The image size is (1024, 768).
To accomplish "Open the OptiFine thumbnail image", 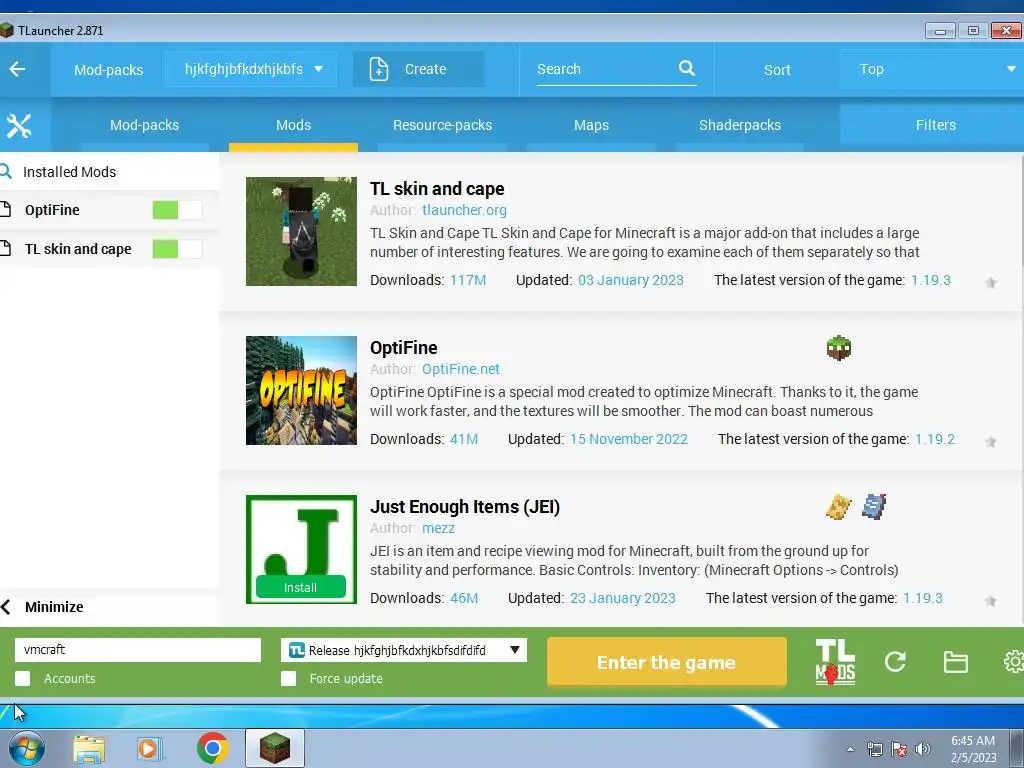I will (x=301, y=391).
